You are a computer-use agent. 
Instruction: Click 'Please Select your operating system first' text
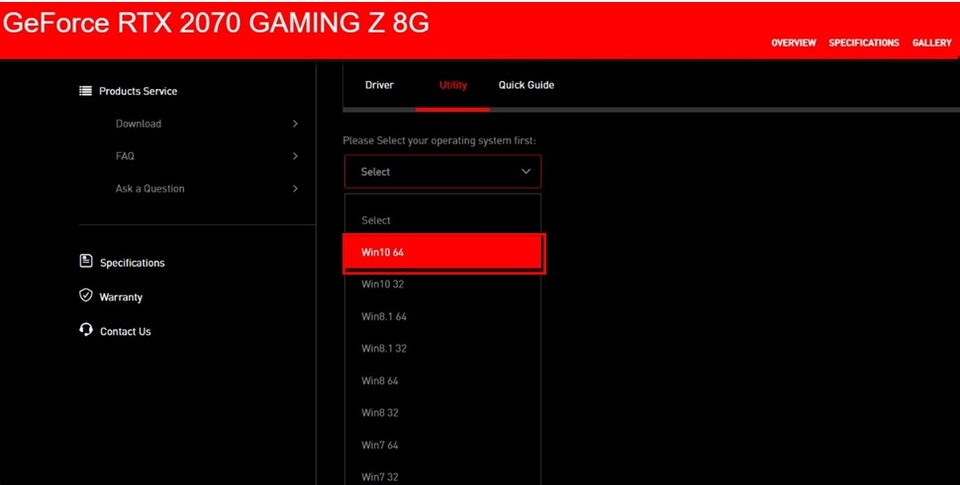[x=440, y=141]
